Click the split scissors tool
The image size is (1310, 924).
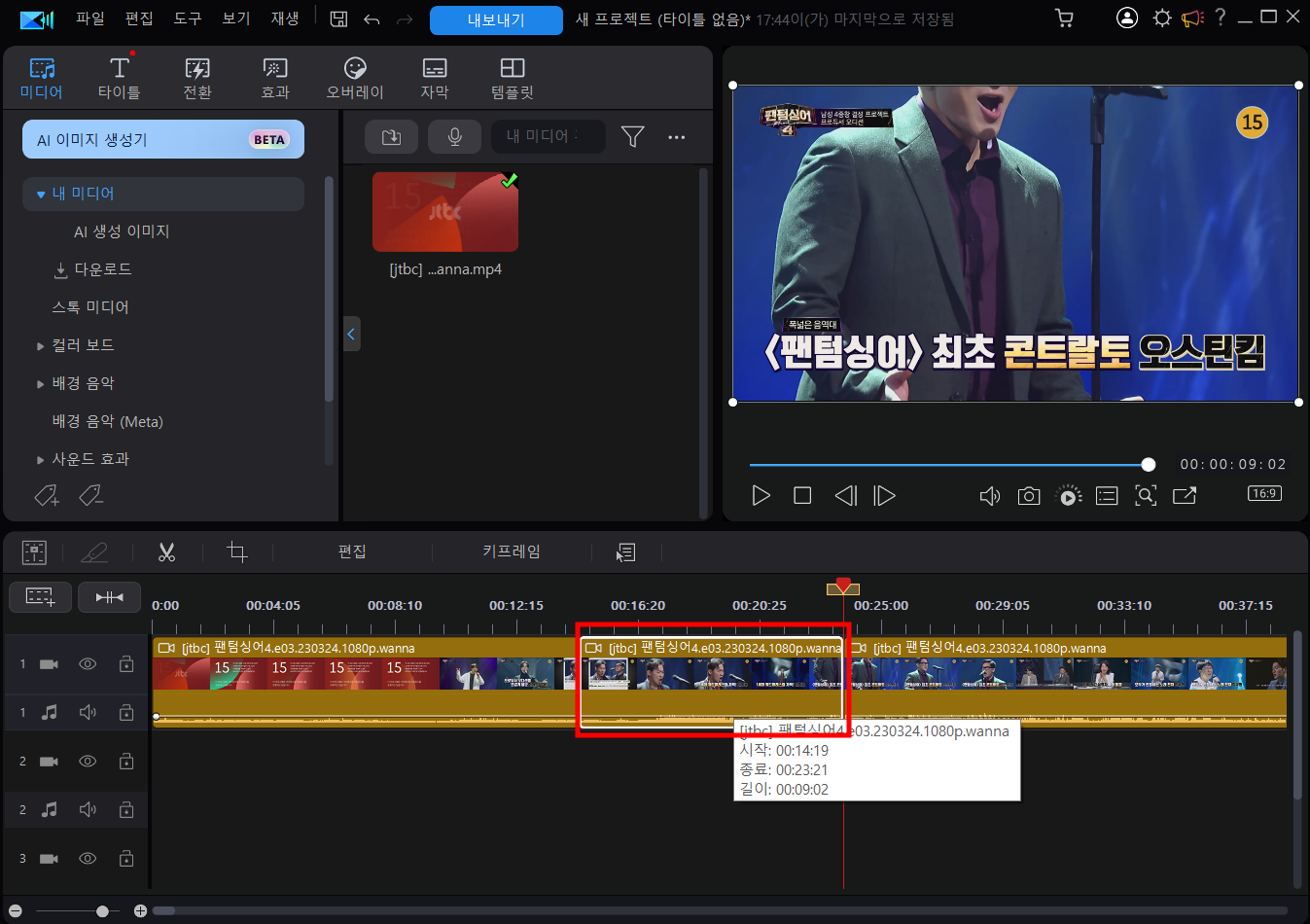coord(166,552)
